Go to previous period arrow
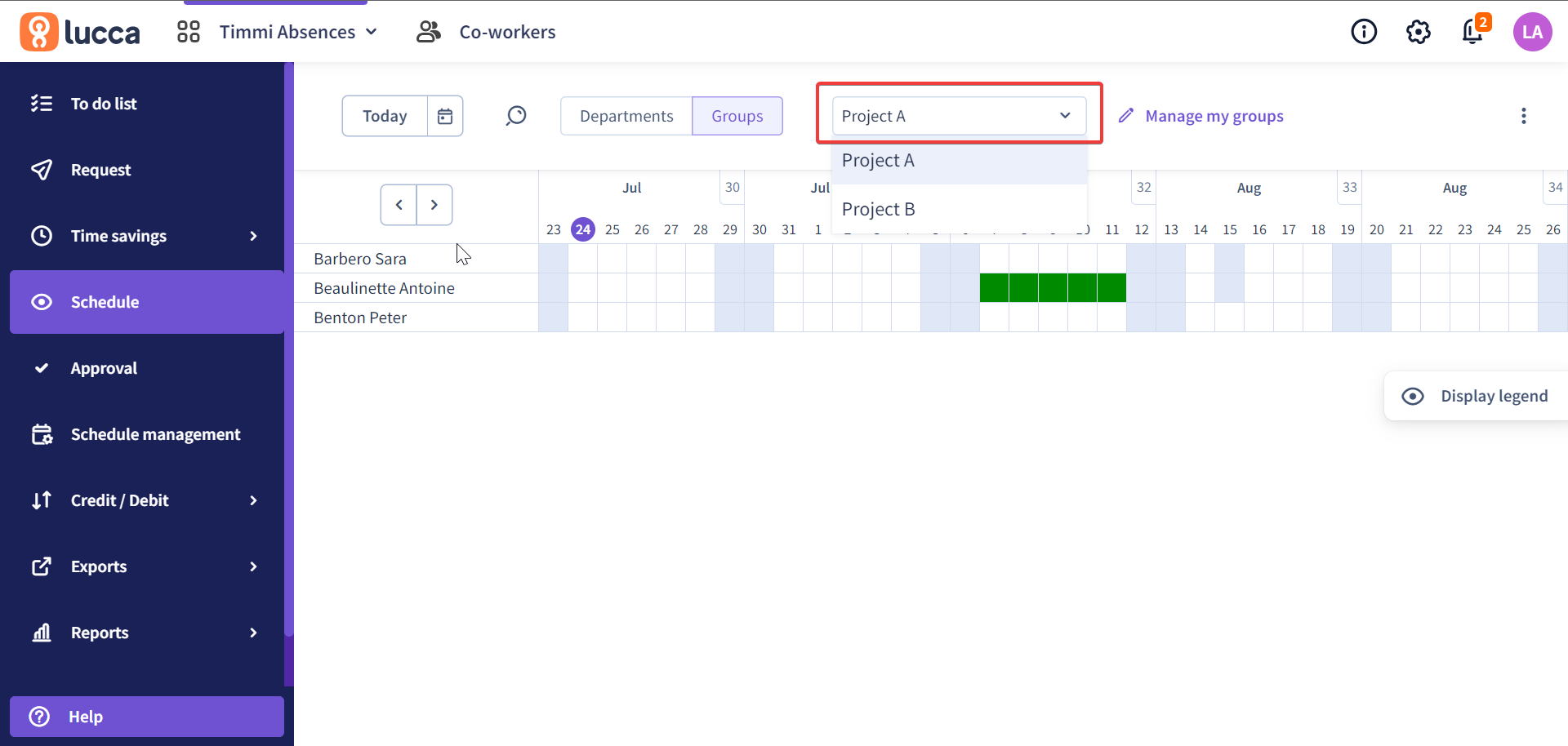The height and width of the screenshot is (746, 1568). (399, 205)
